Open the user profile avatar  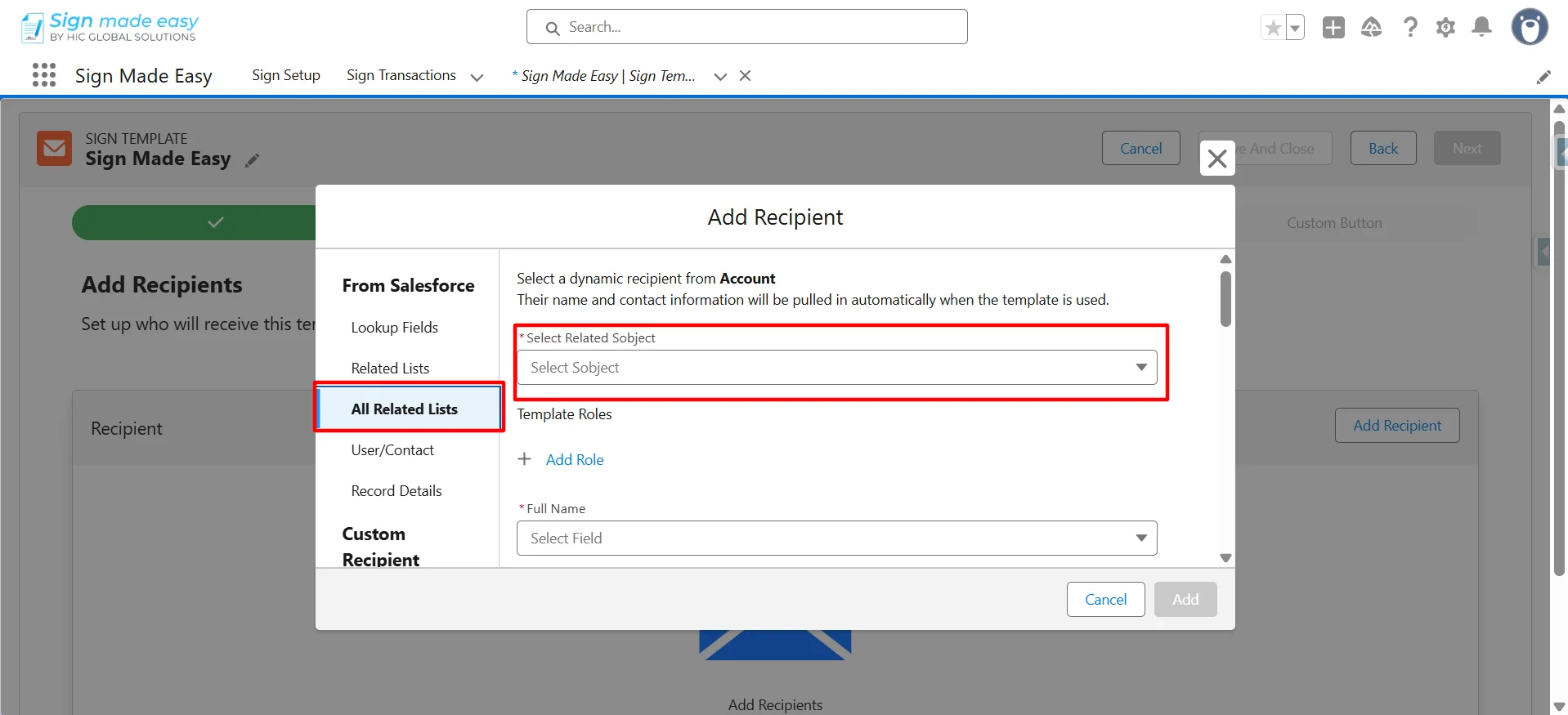(x=1530, y=27)
